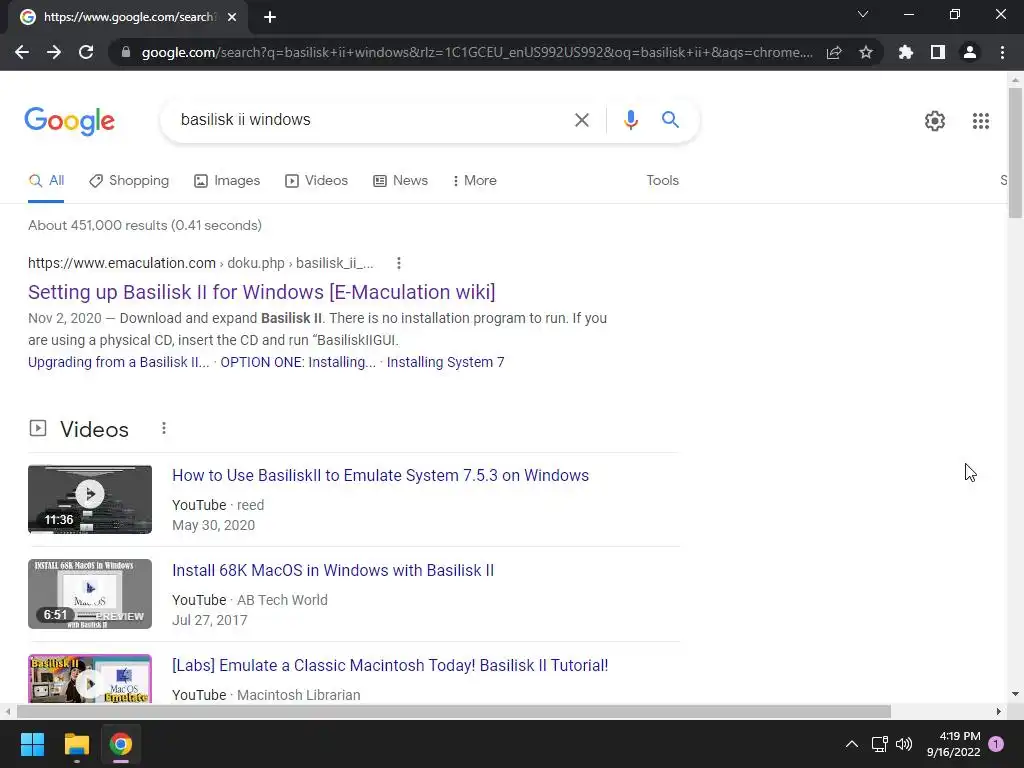The width and height of the screenshot is (1024, 768).
Task: Select the All results tab
Action: pyautogui.click(x=46, y=181)
